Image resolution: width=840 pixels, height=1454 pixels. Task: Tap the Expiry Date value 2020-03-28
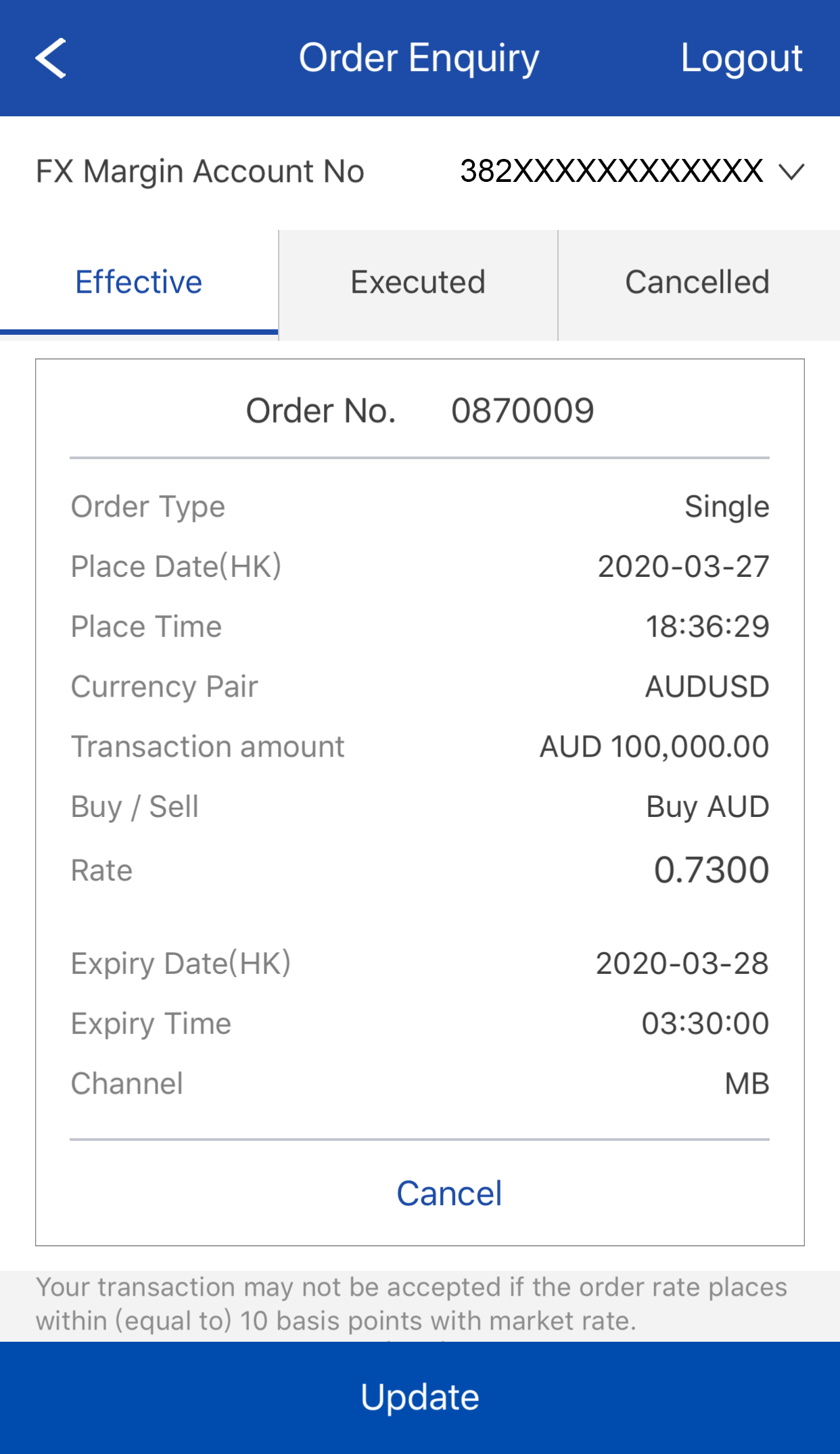pyautogui.click(x=682, y=964)
